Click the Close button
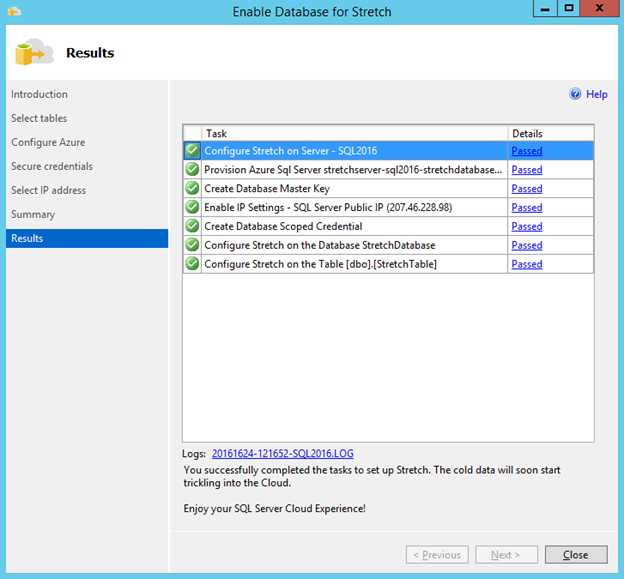 576,554
